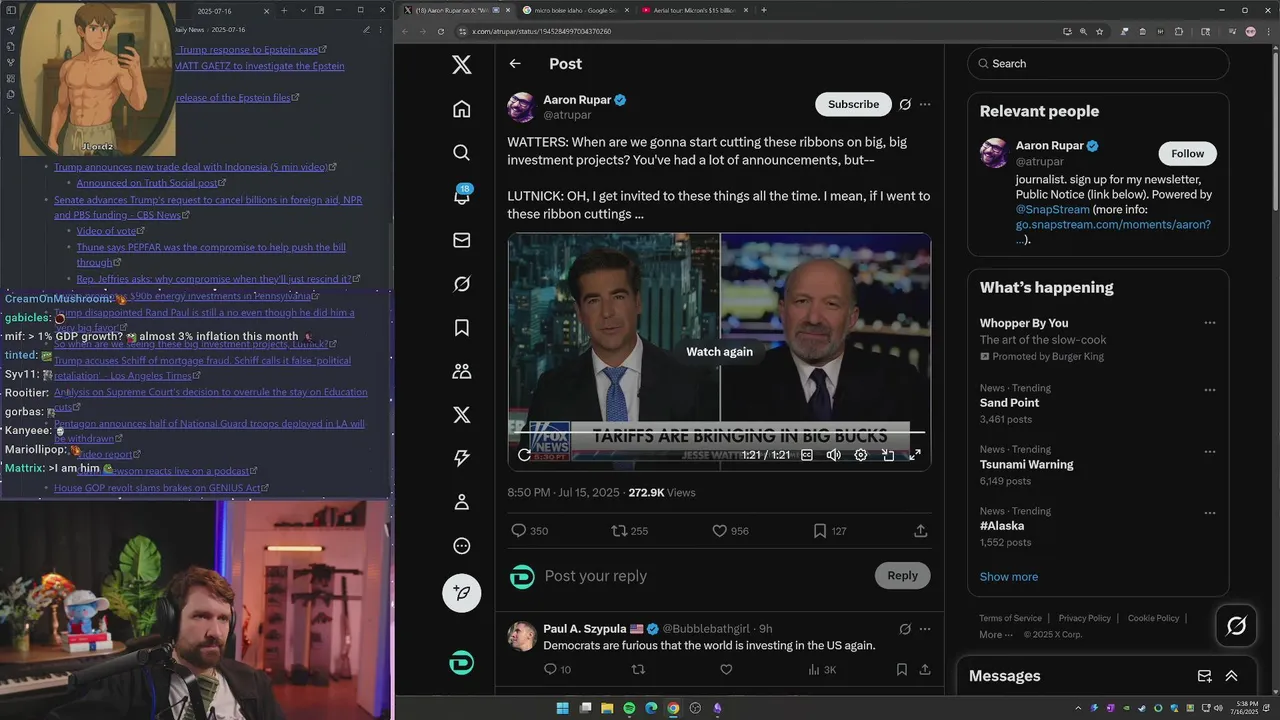The image size is (1280, 720).
Task: Open 2025-07-16 tab in notes app
Action: point(215,11)
